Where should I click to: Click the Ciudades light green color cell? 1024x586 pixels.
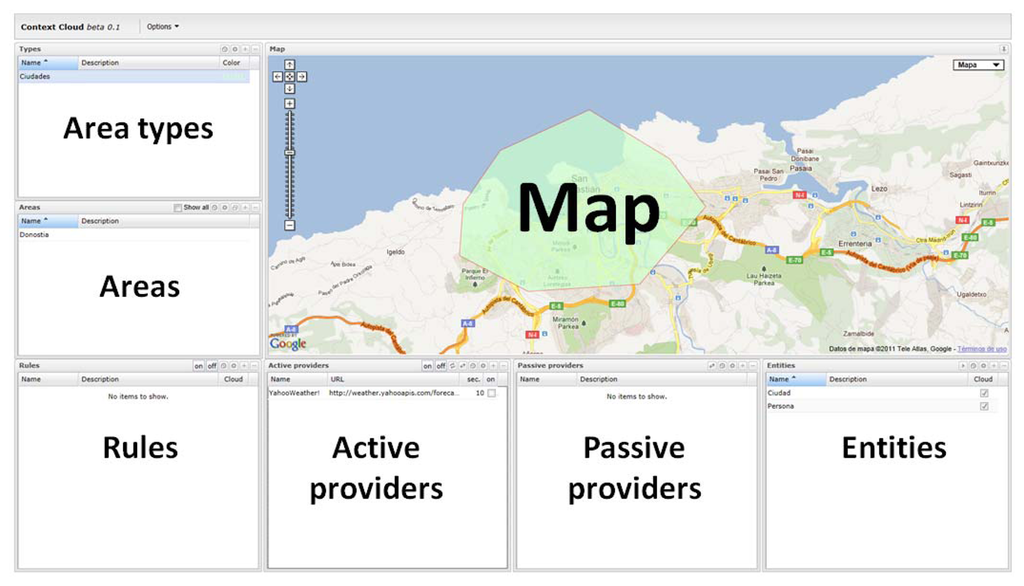point(234,76)
